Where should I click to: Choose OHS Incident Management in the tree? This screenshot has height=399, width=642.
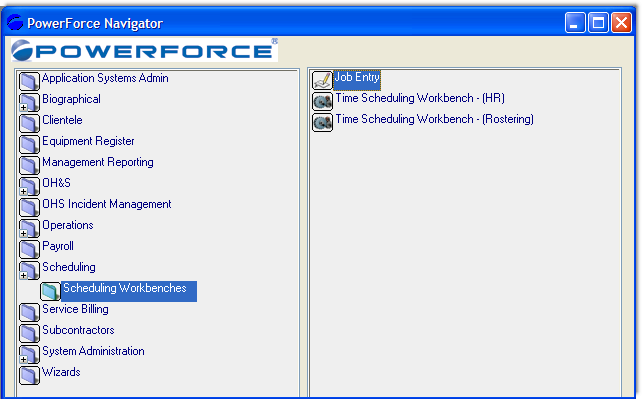pos(107,204)
